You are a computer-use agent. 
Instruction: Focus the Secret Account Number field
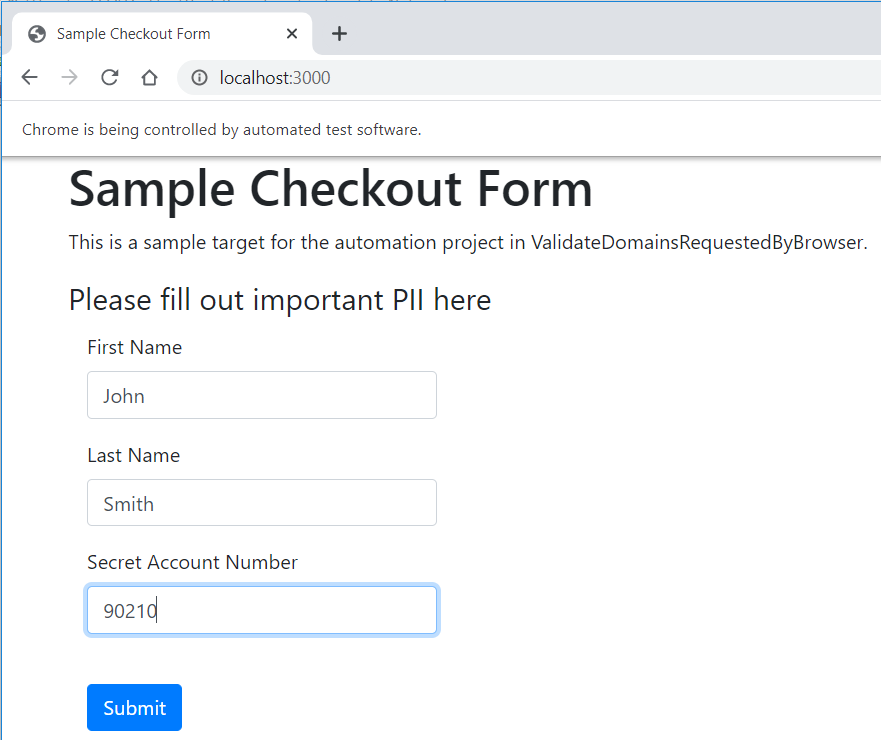coord(262,610)
